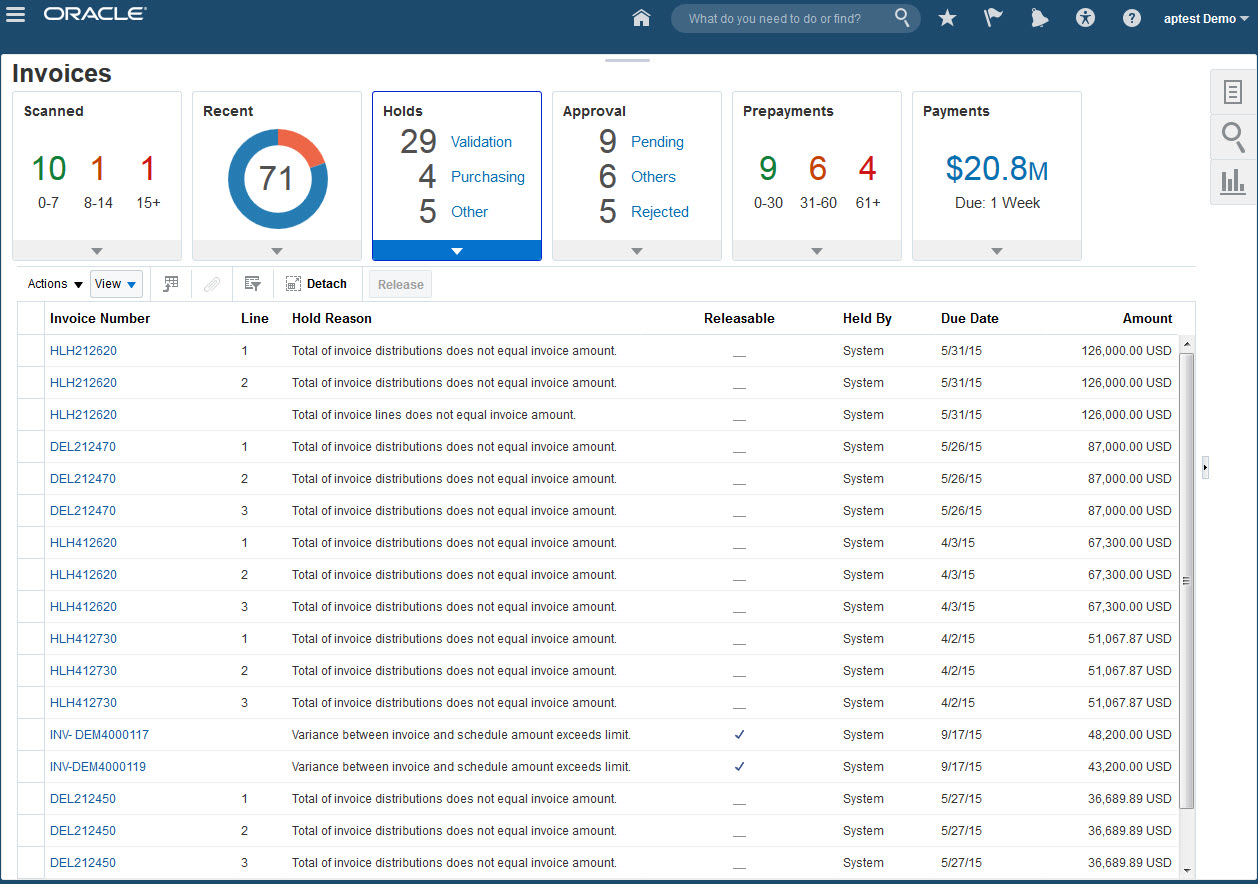Open the Watchlist flag icon
The width and height of the screenshot is (1258, 884).
(993, 18)
